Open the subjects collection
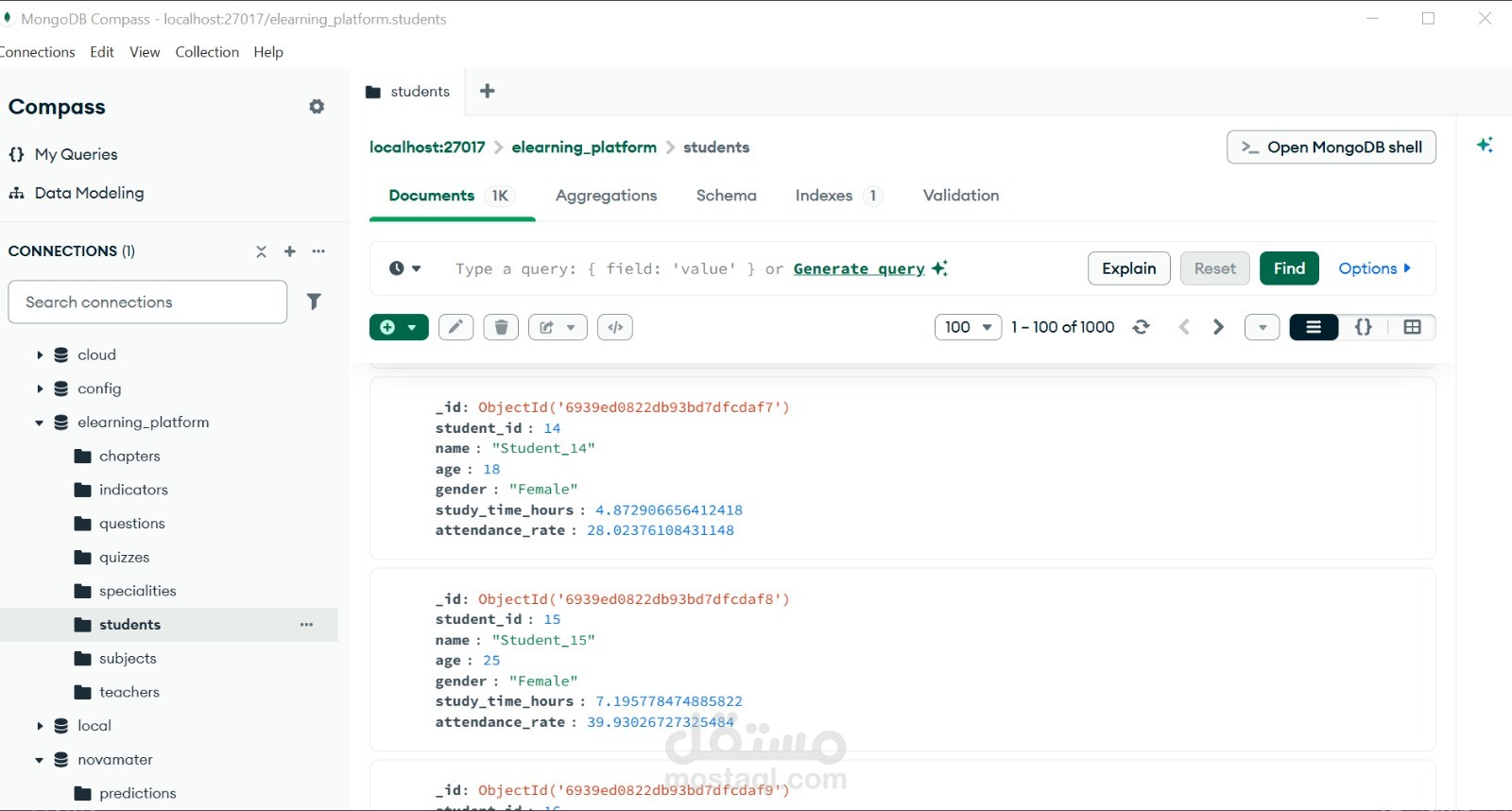 tap(128, 659)
